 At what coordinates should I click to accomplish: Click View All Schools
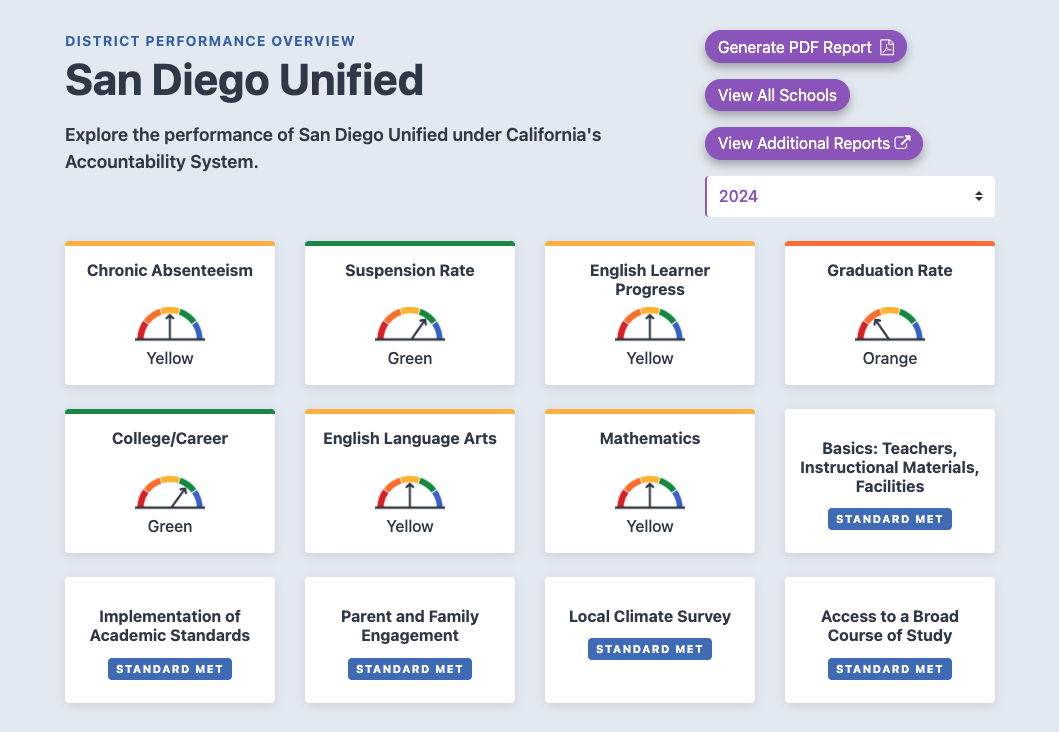[x=777, y=95]
